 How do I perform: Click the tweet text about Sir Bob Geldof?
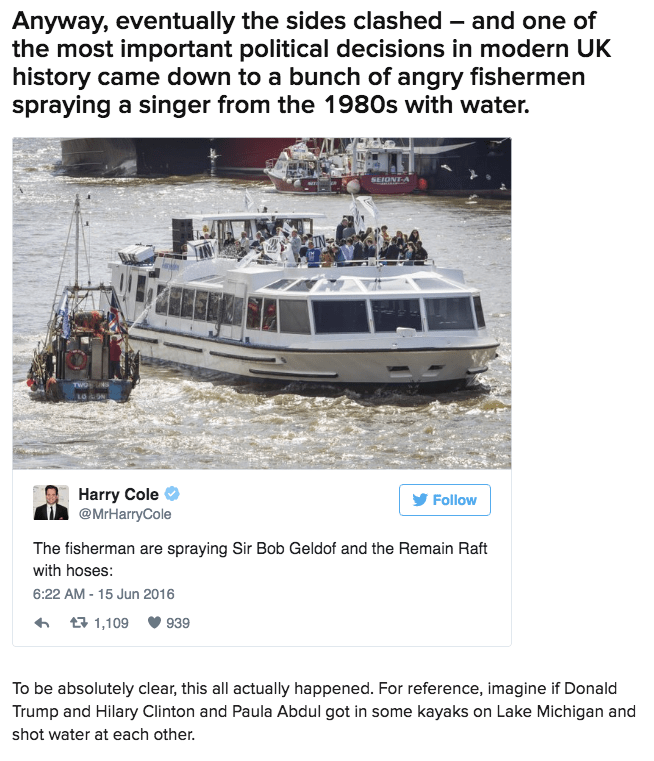(260, 559)
